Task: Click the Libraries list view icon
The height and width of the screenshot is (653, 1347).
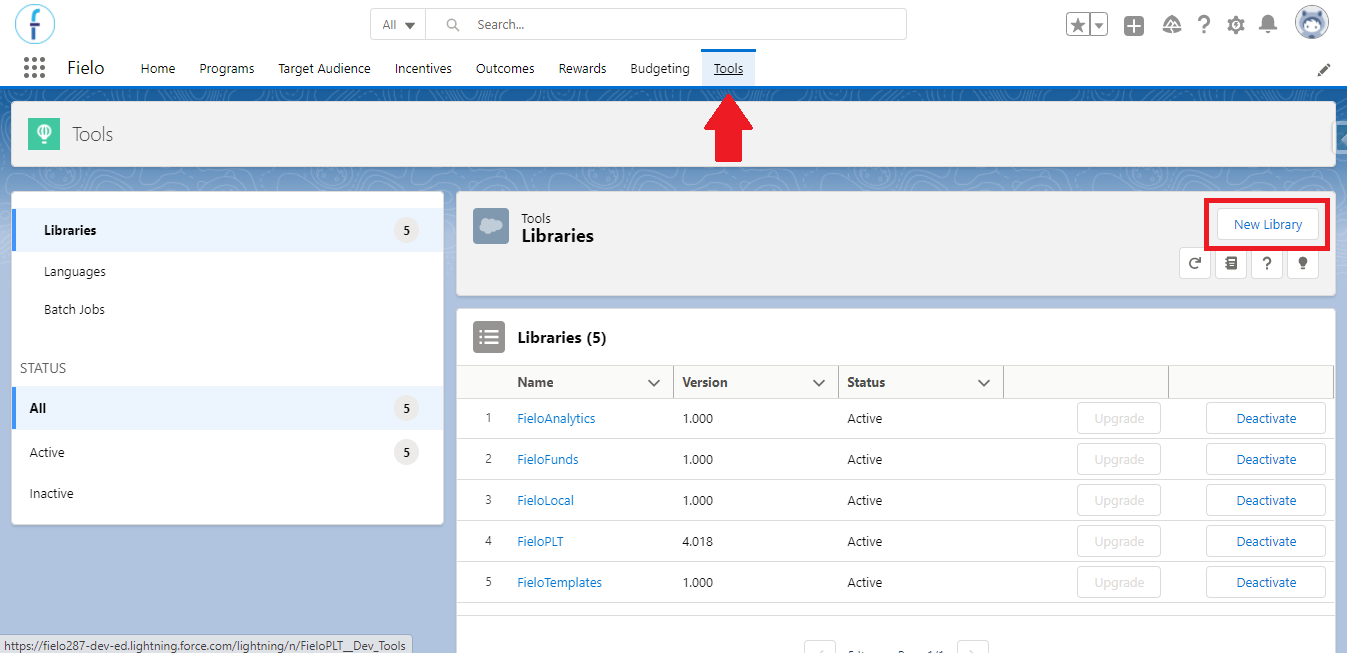Action: [489, 337]
